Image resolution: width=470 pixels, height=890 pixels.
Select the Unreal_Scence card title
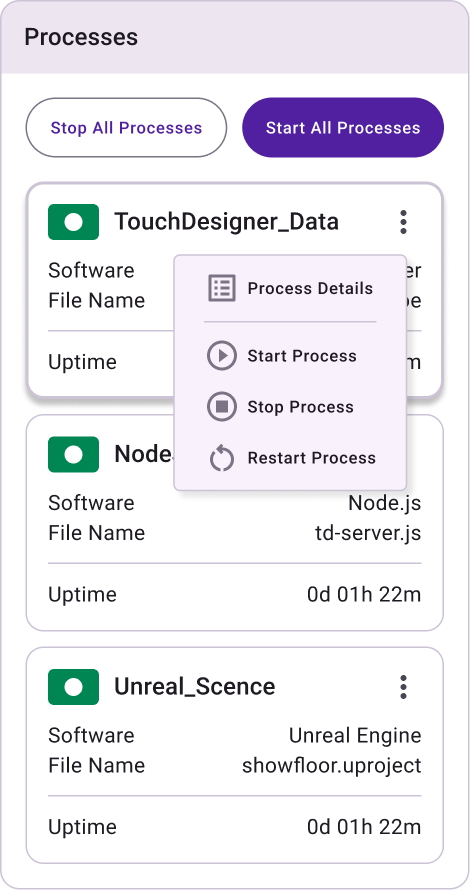pyautogui.click(x=195, y=687)
